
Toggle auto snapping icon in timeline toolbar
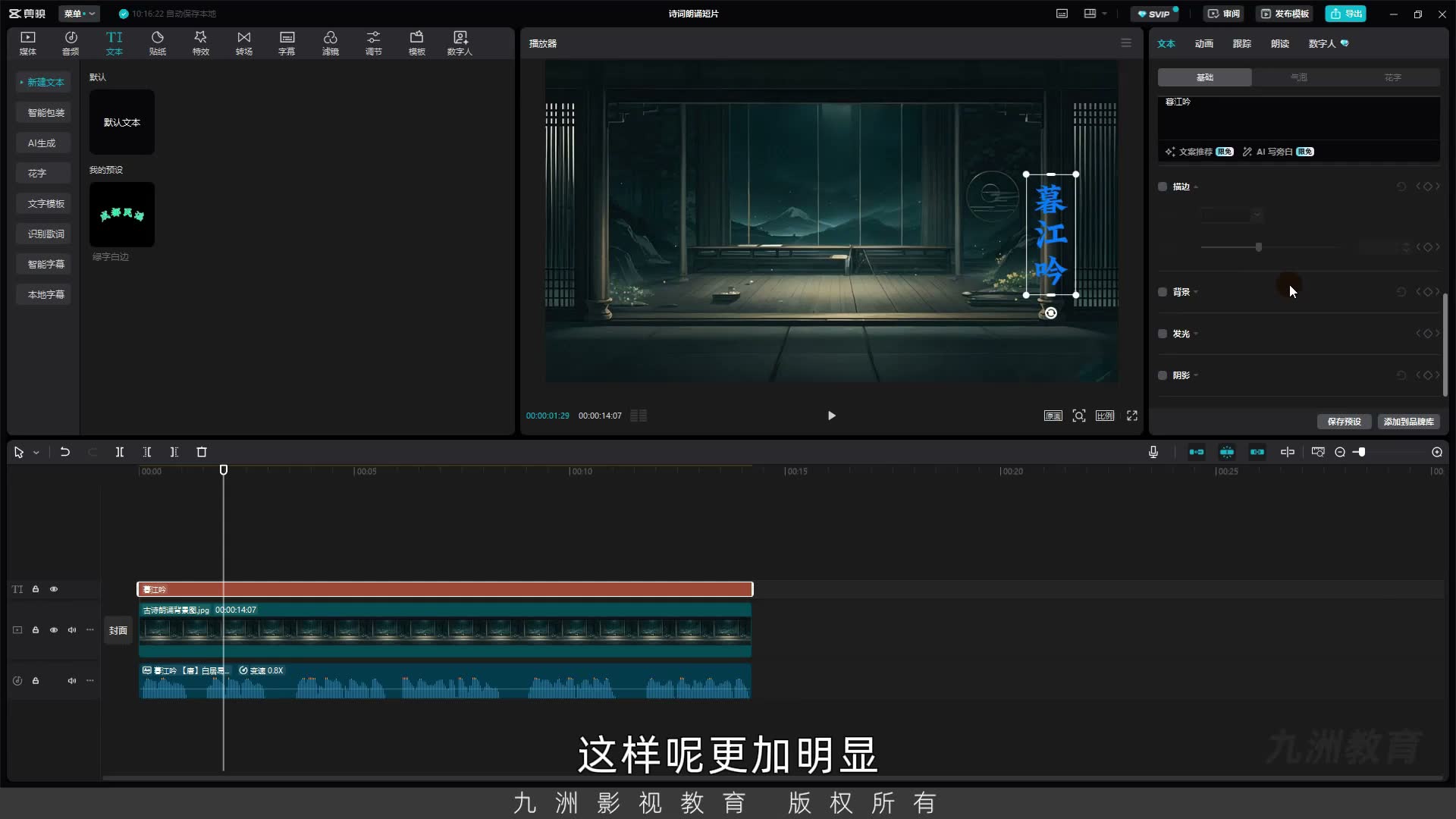click(x=1227, y=452)
